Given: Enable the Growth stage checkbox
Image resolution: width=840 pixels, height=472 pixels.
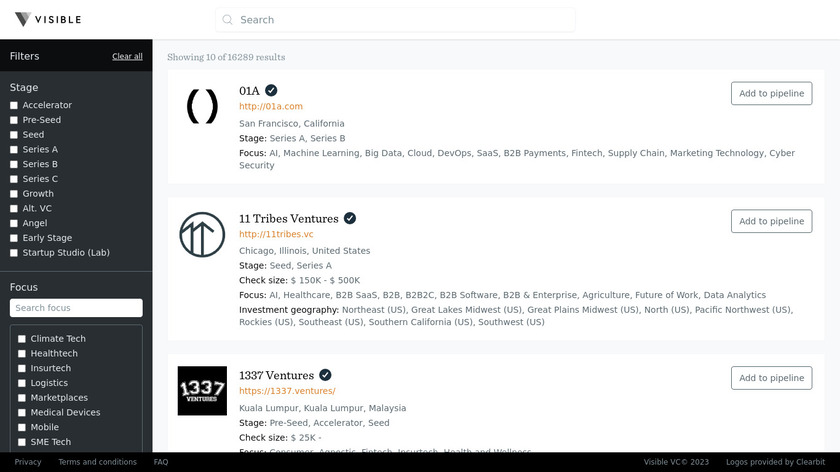Looking at the screenshot, I should (14, 194).
